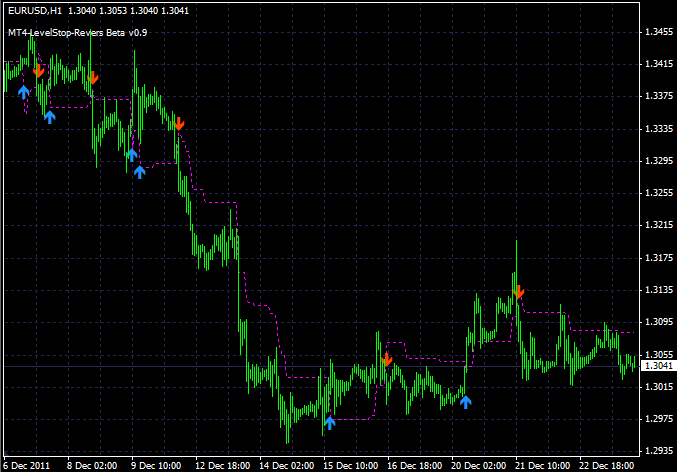Click the 1.3415 price axis label
This screenshot has height=472, width=677.
659,64
